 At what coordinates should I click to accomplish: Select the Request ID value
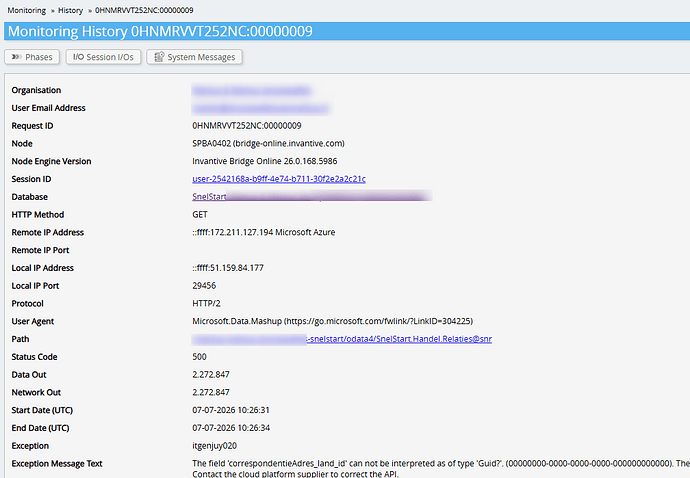coord(247,125)
